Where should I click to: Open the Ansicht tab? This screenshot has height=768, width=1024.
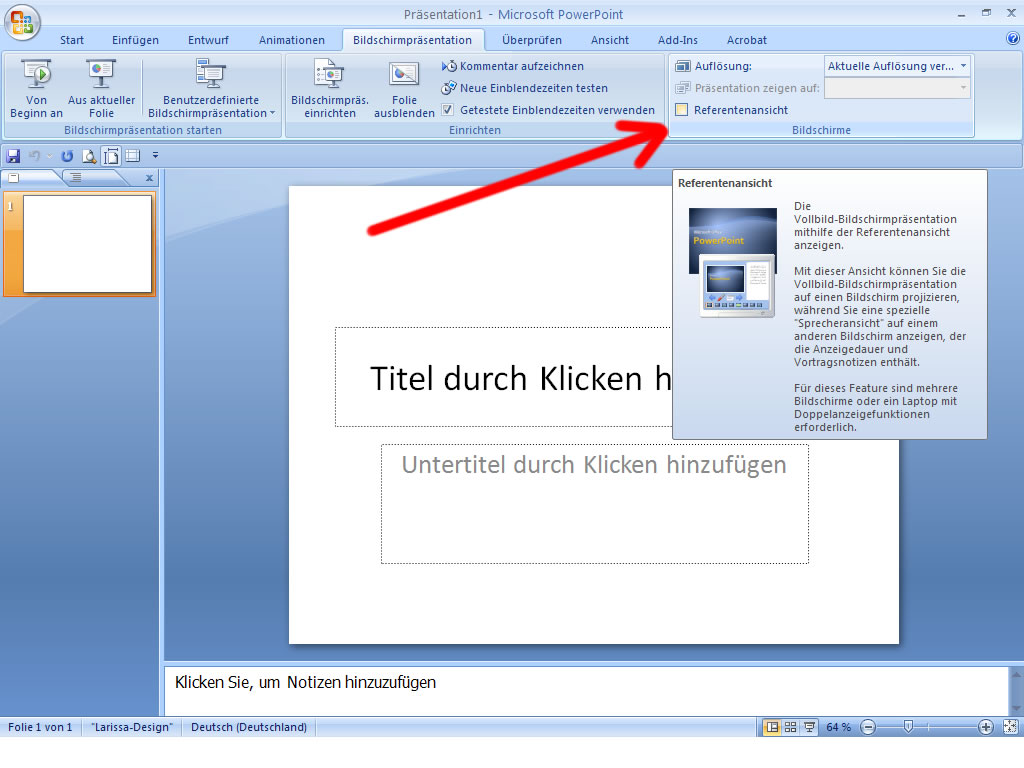[610, 40]
